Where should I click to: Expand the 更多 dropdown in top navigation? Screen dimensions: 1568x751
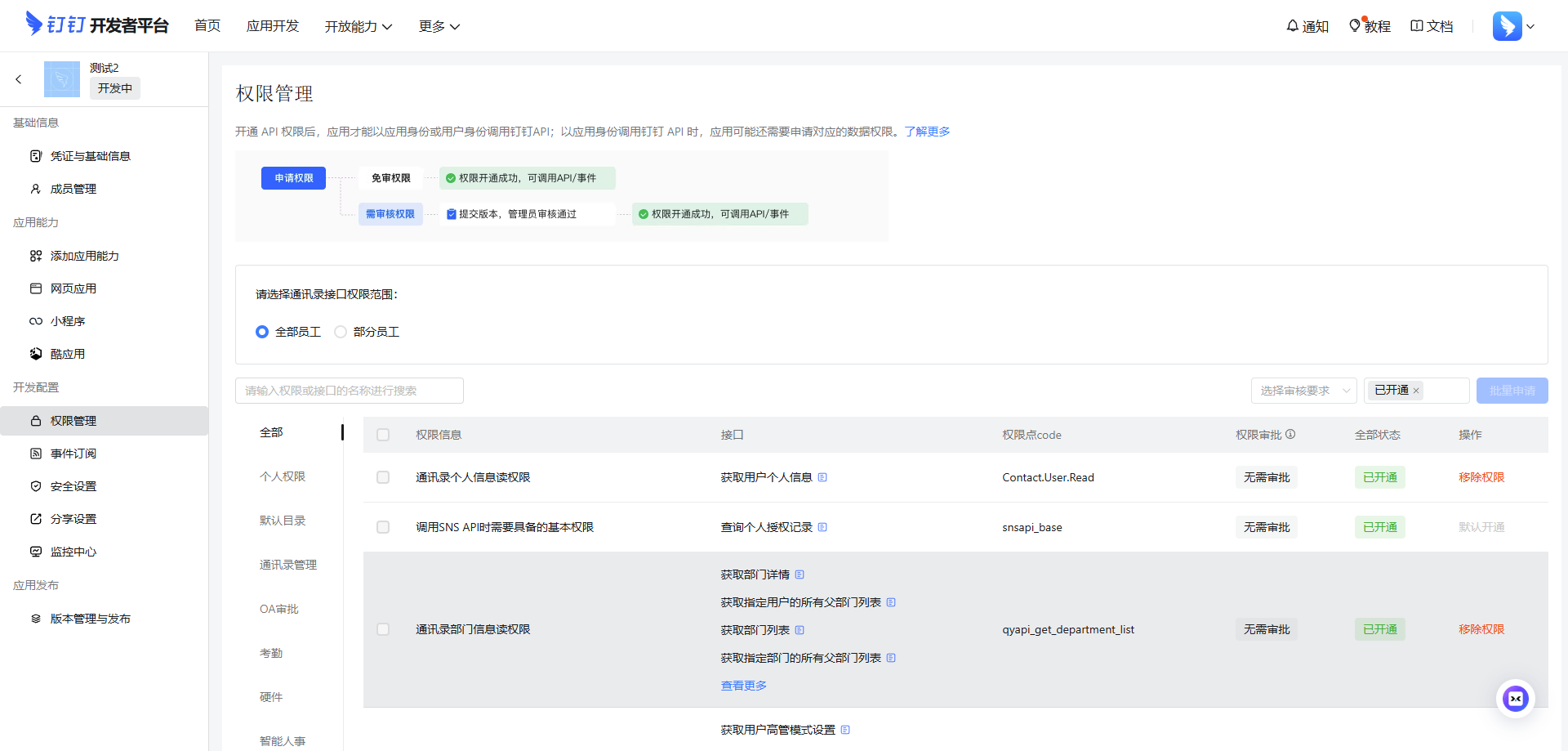(439, 26)
